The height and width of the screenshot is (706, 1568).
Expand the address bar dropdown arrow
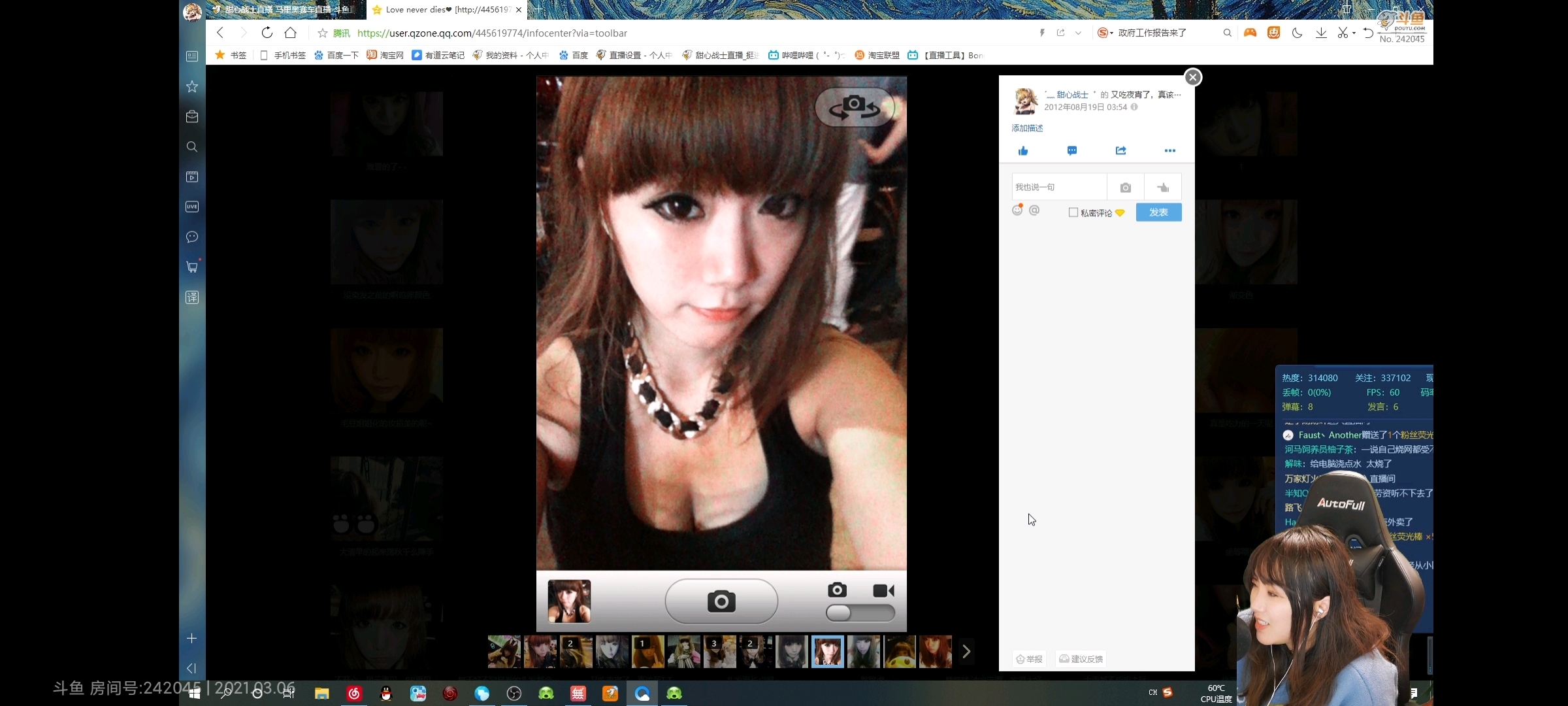click(x=1078, y=33)
